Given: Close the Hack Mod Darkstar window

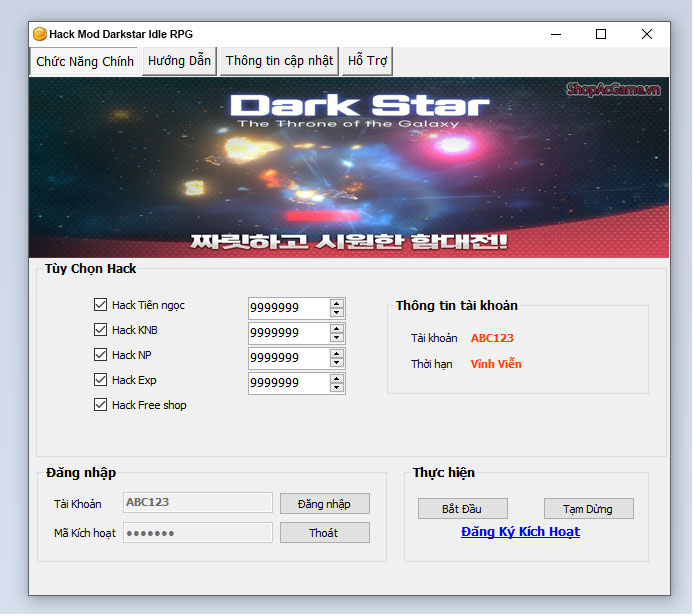Looking at the screenshot, I should tap(647, 34).
